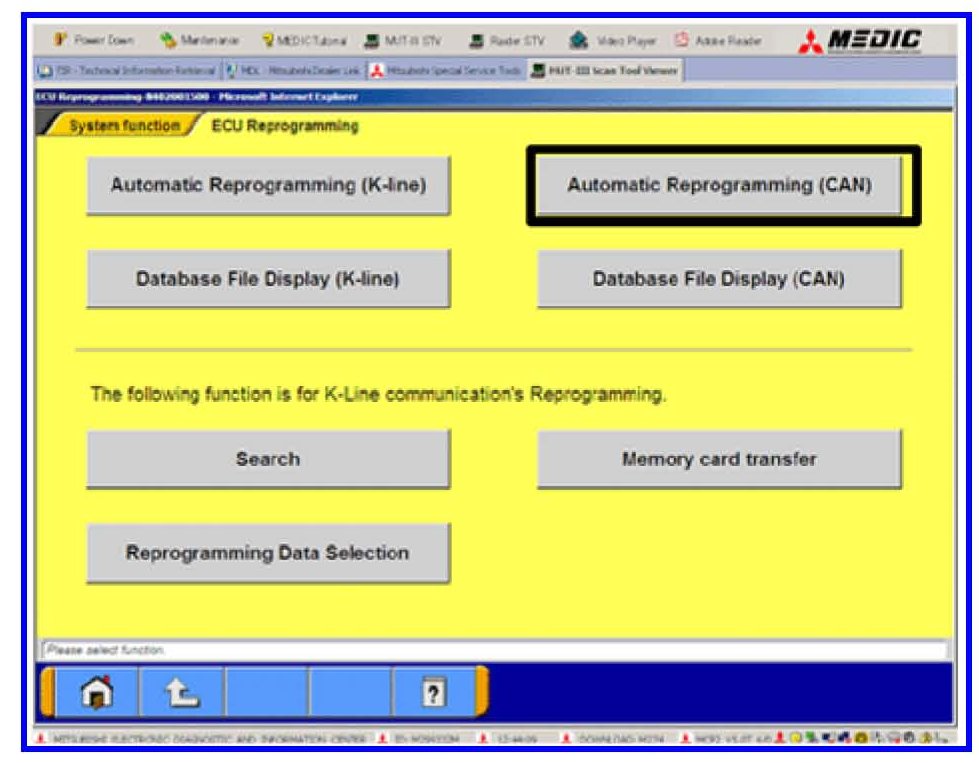Viewport: 979px width, 763px height.
Task: Open Database File Display (CAN)
Action: [719, 279]
